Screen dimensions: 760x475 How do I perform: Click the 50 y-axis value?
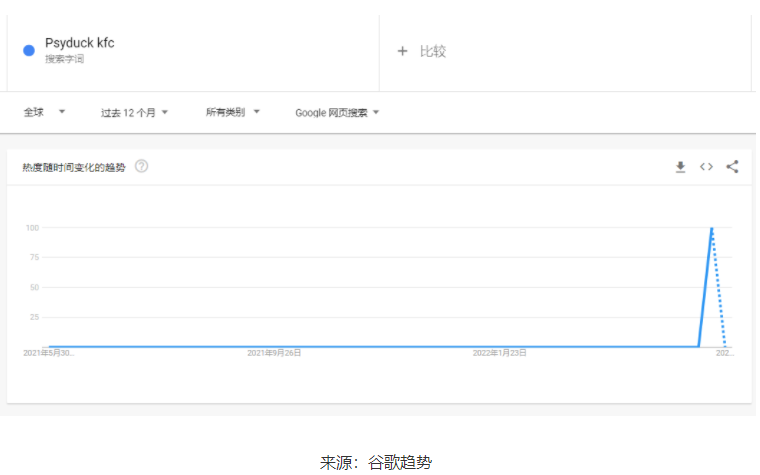[x=34, y=287]
